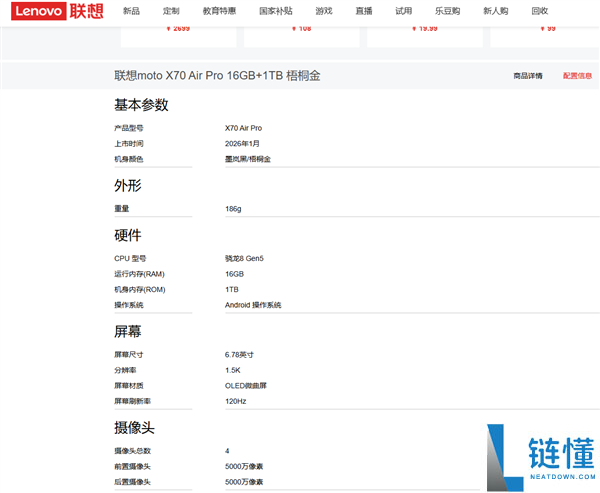
Task: Select the resolution value 1.5K
Action: pos(233,370)
